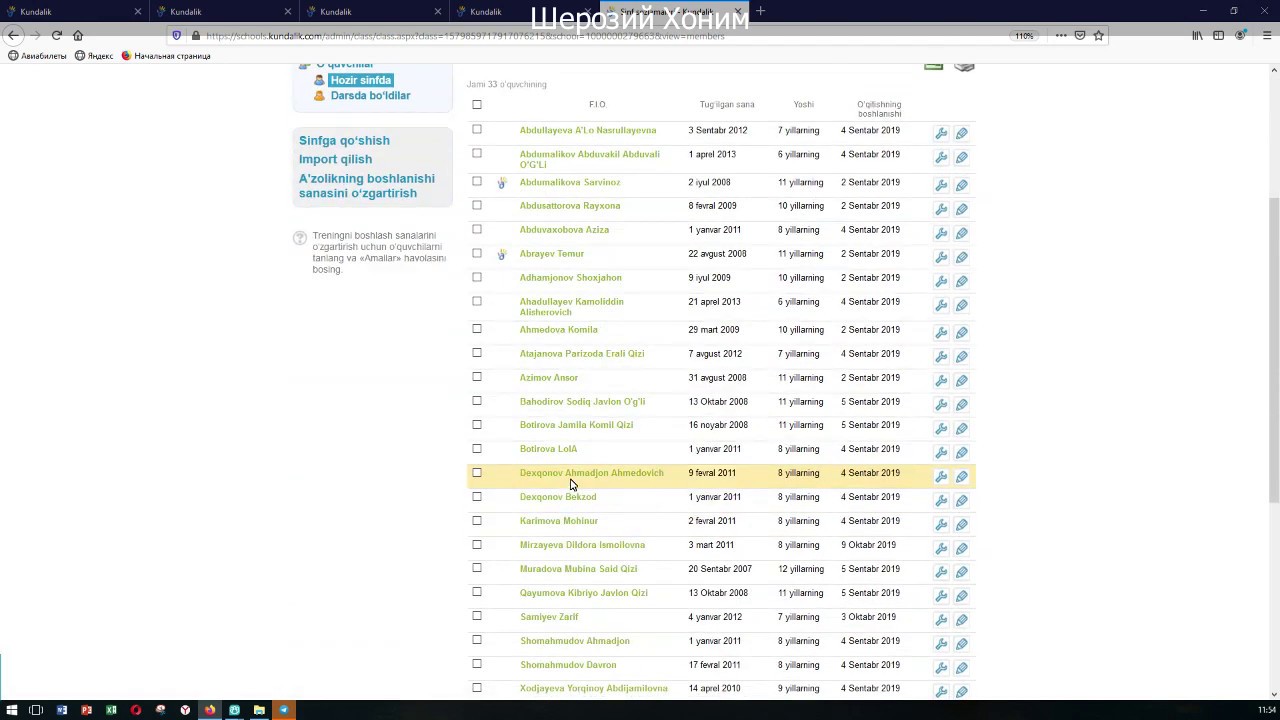The image size is (1280, 720).
Task: Switch to the first Kundalik browser tab
Action: [72, 11]
